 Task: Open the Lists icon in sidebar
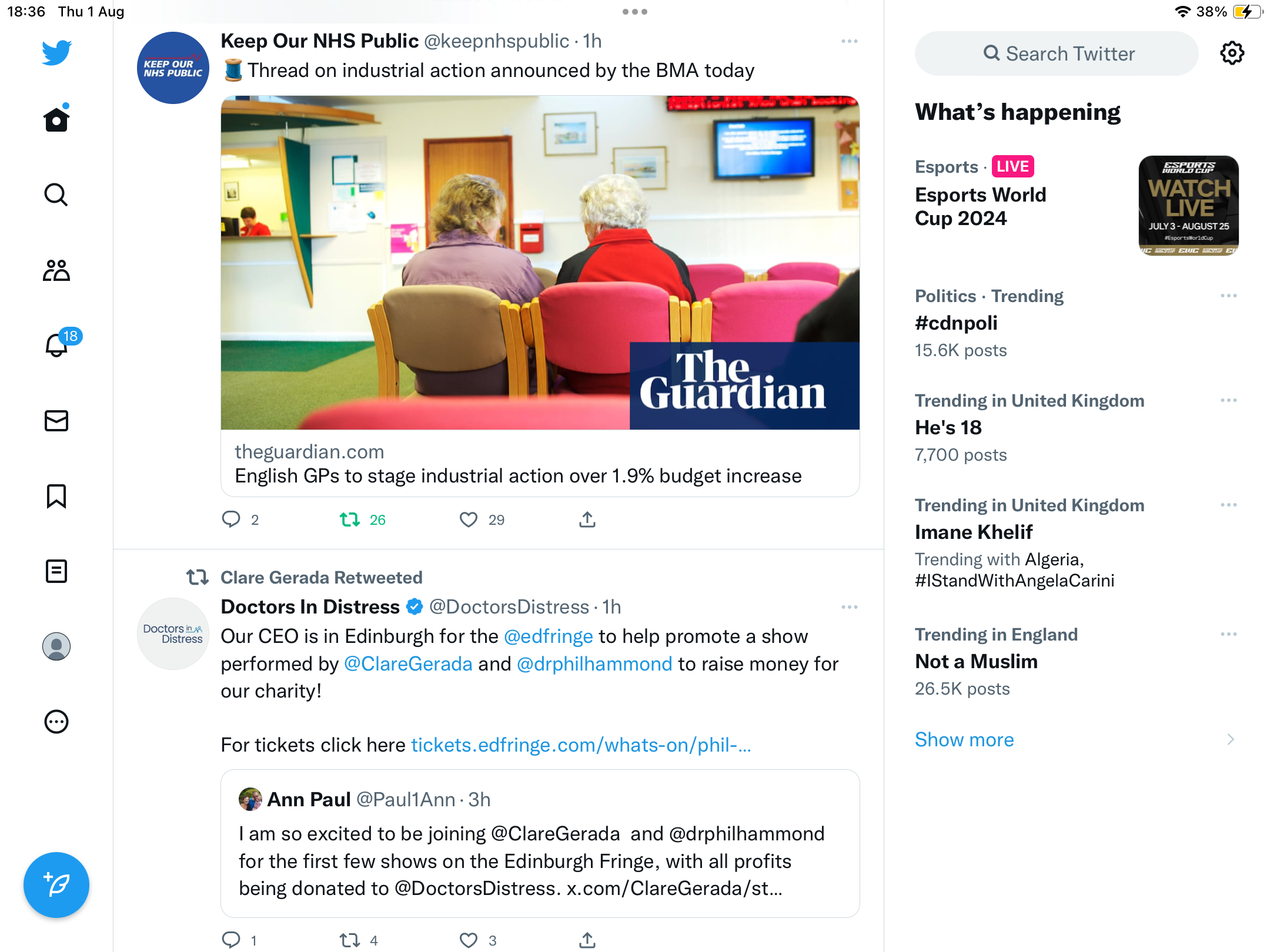tap(56, 571)
